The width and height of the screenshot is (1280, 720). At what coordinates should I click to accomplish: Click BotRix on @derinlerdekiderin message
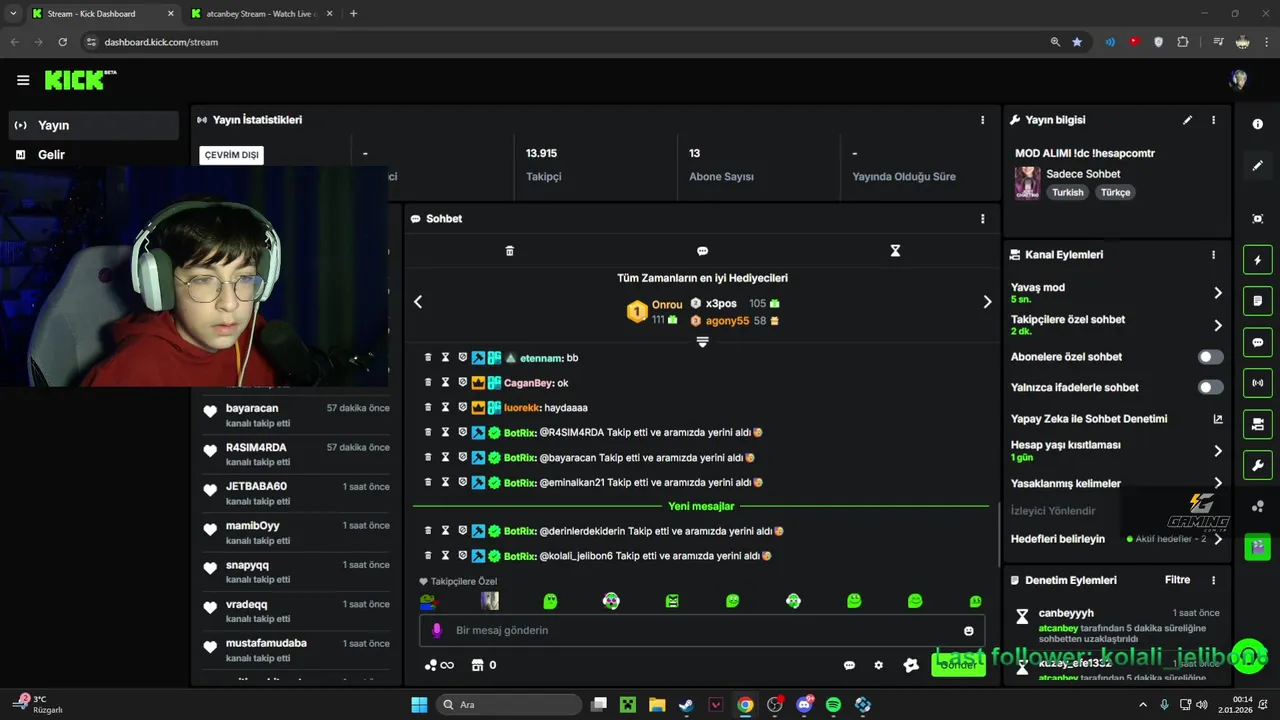519,531
